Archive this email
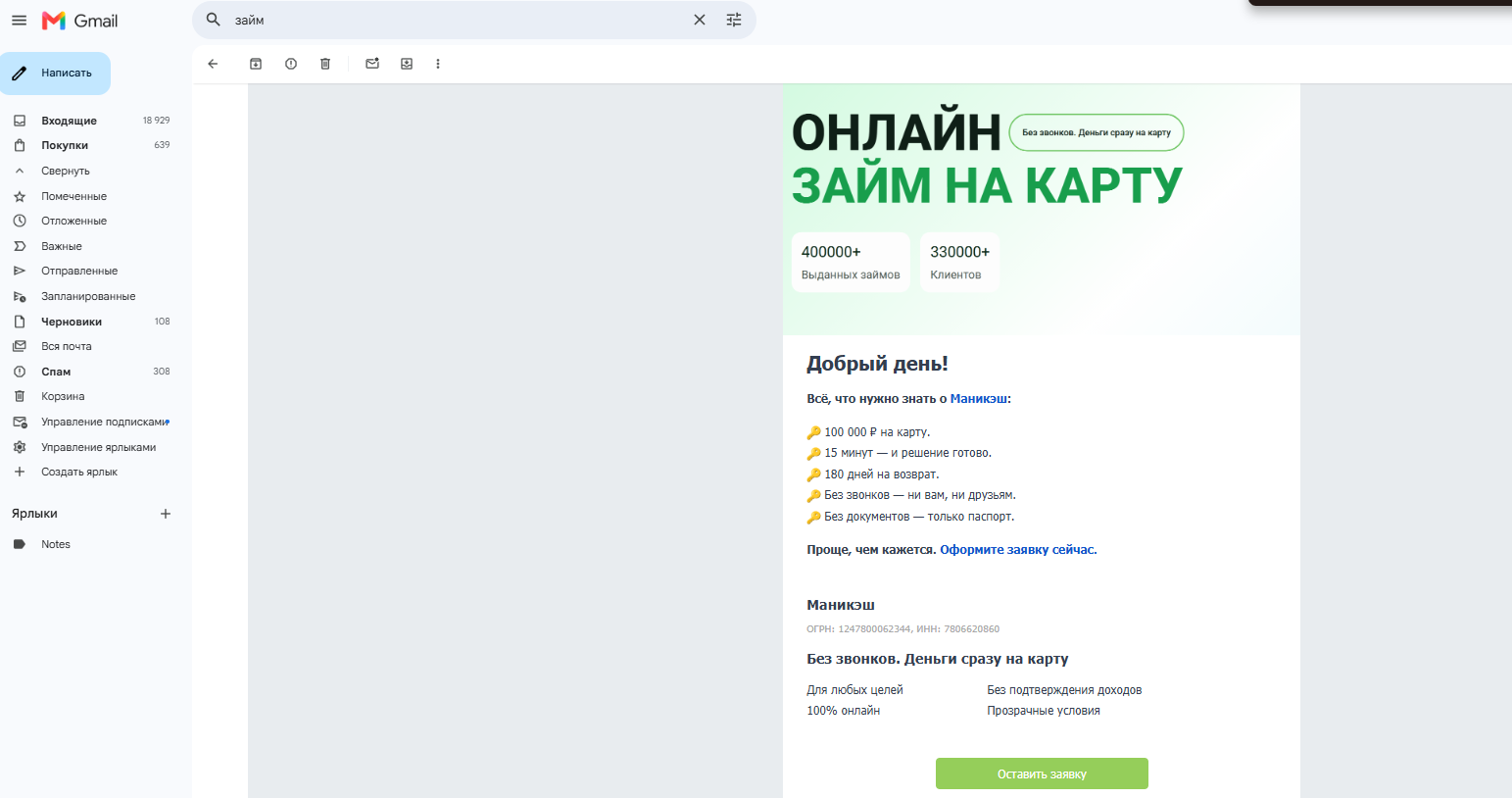 (x=256, y=64)
